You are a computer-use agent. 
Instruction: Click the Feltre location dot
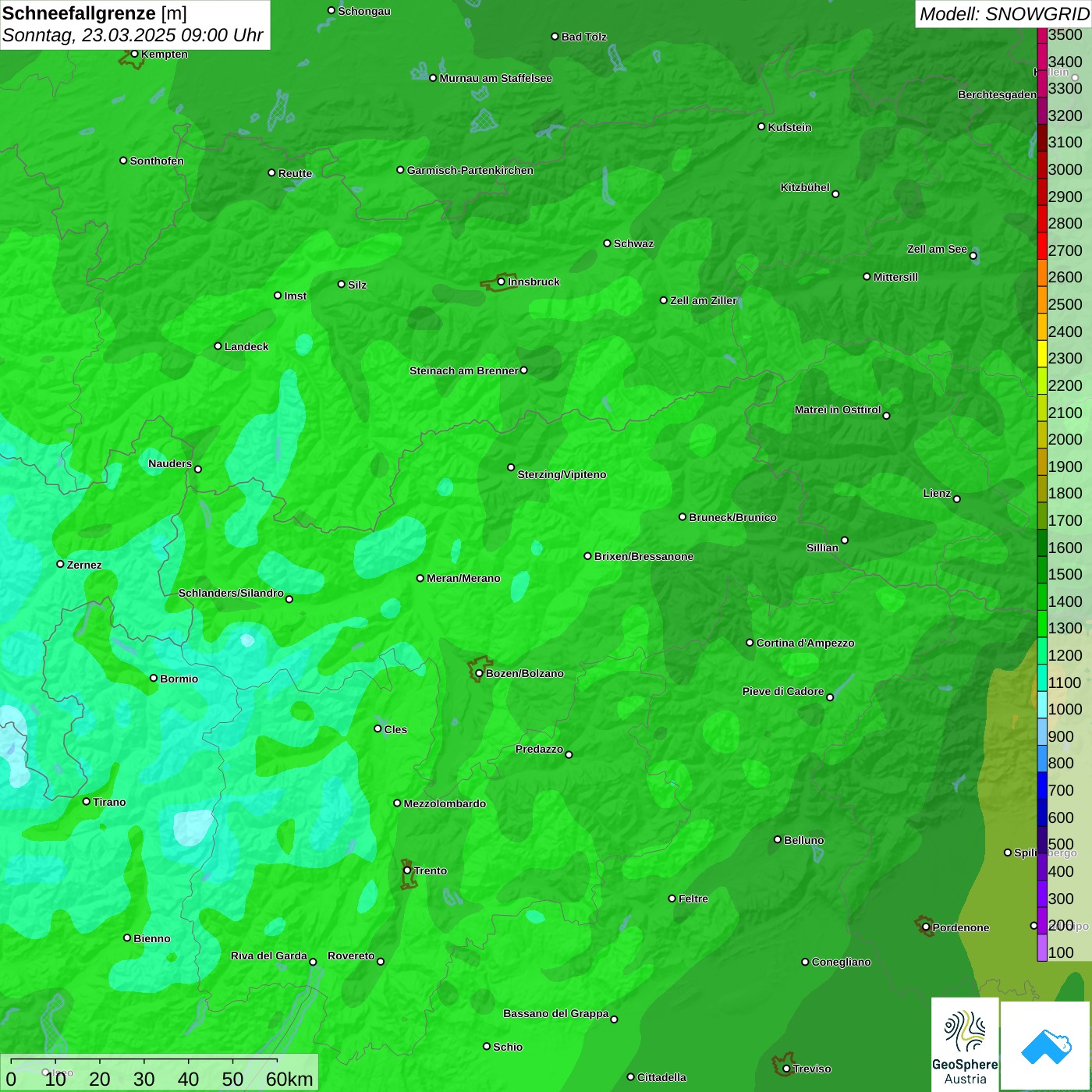(x=672, y=899)
